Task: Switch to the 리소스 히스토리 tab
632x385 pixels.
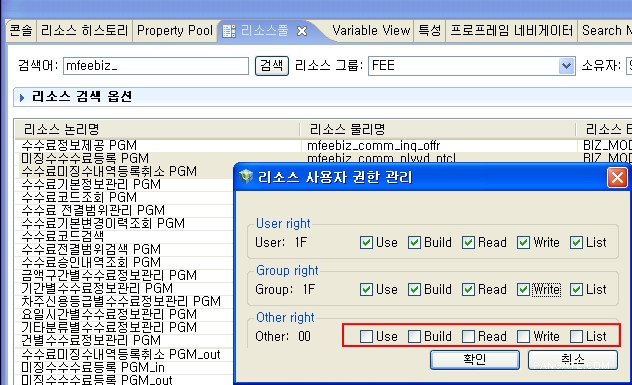Action: (84, 31)
